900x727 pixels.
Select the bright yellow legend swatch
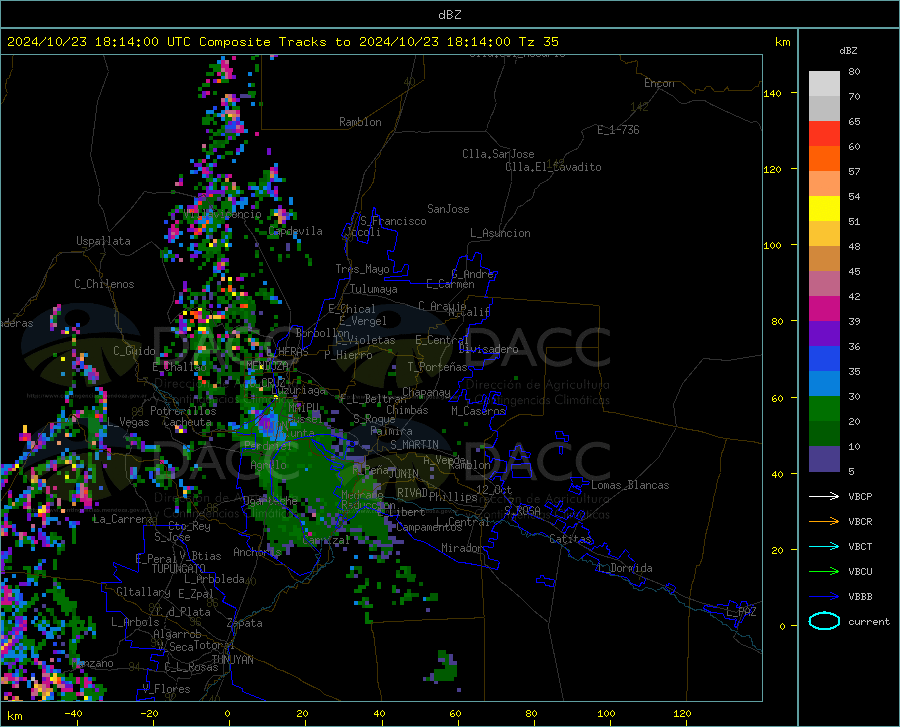(824, 209)
